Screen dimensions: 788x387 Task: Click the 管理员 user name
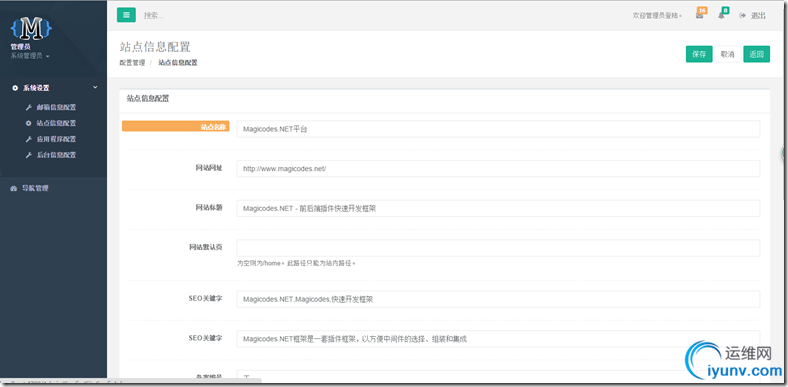click(x=21, y=47)
